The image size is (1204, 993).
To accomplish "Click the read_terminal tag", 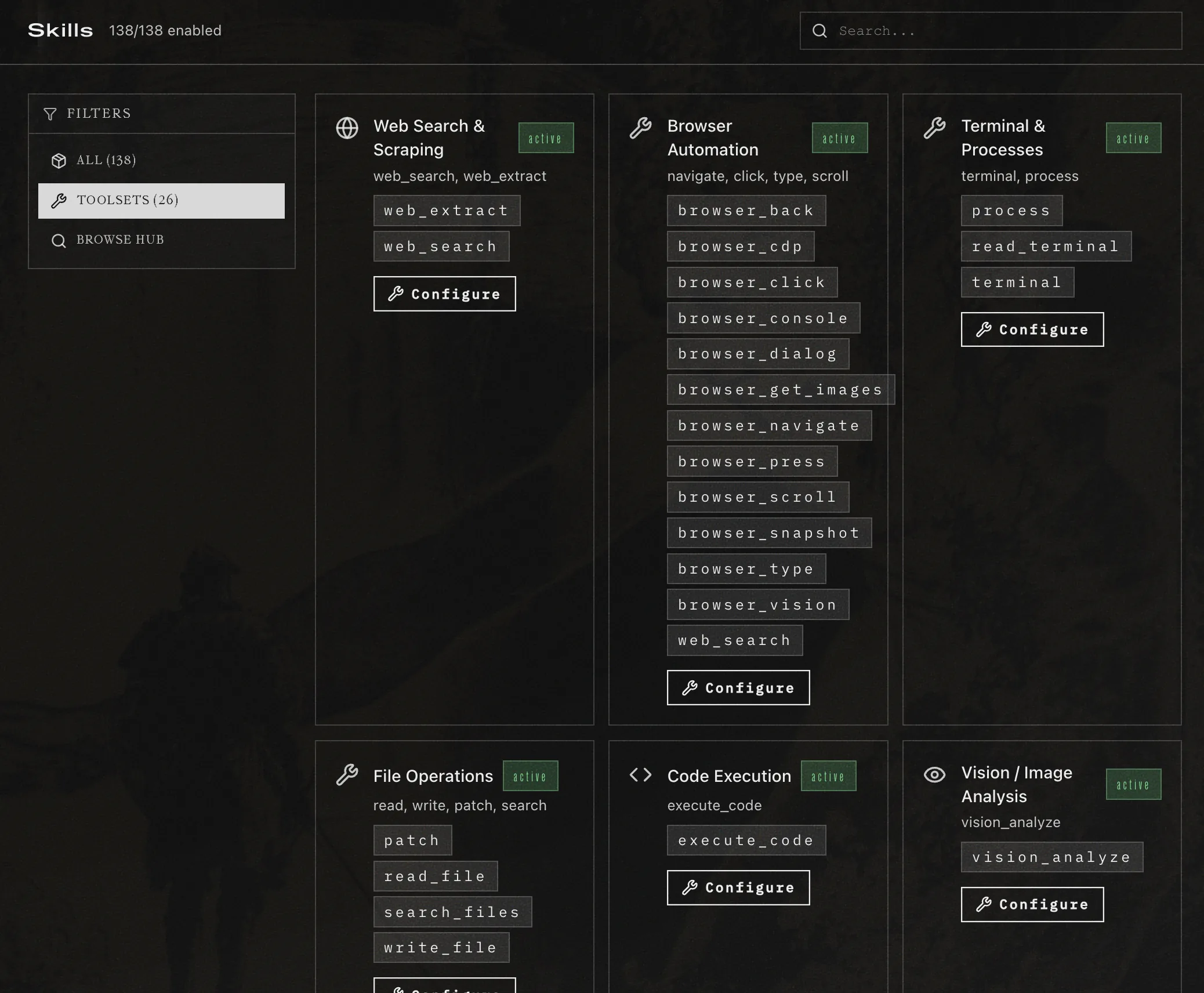I will tap(1046, 247).
